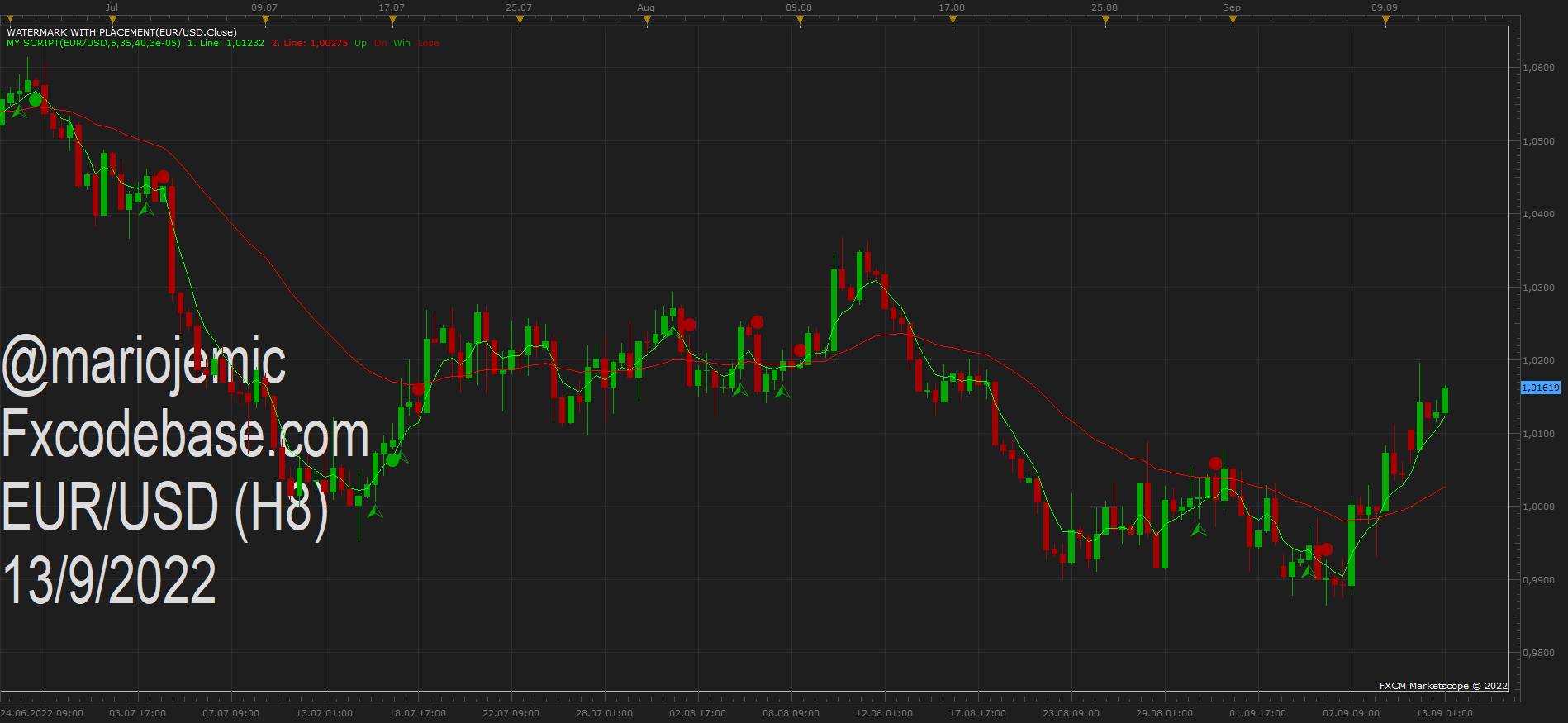Viewport: 1568px width, 723px height.
Task: Click the orange marker under 'Jul'
Action: coord(112,21)
